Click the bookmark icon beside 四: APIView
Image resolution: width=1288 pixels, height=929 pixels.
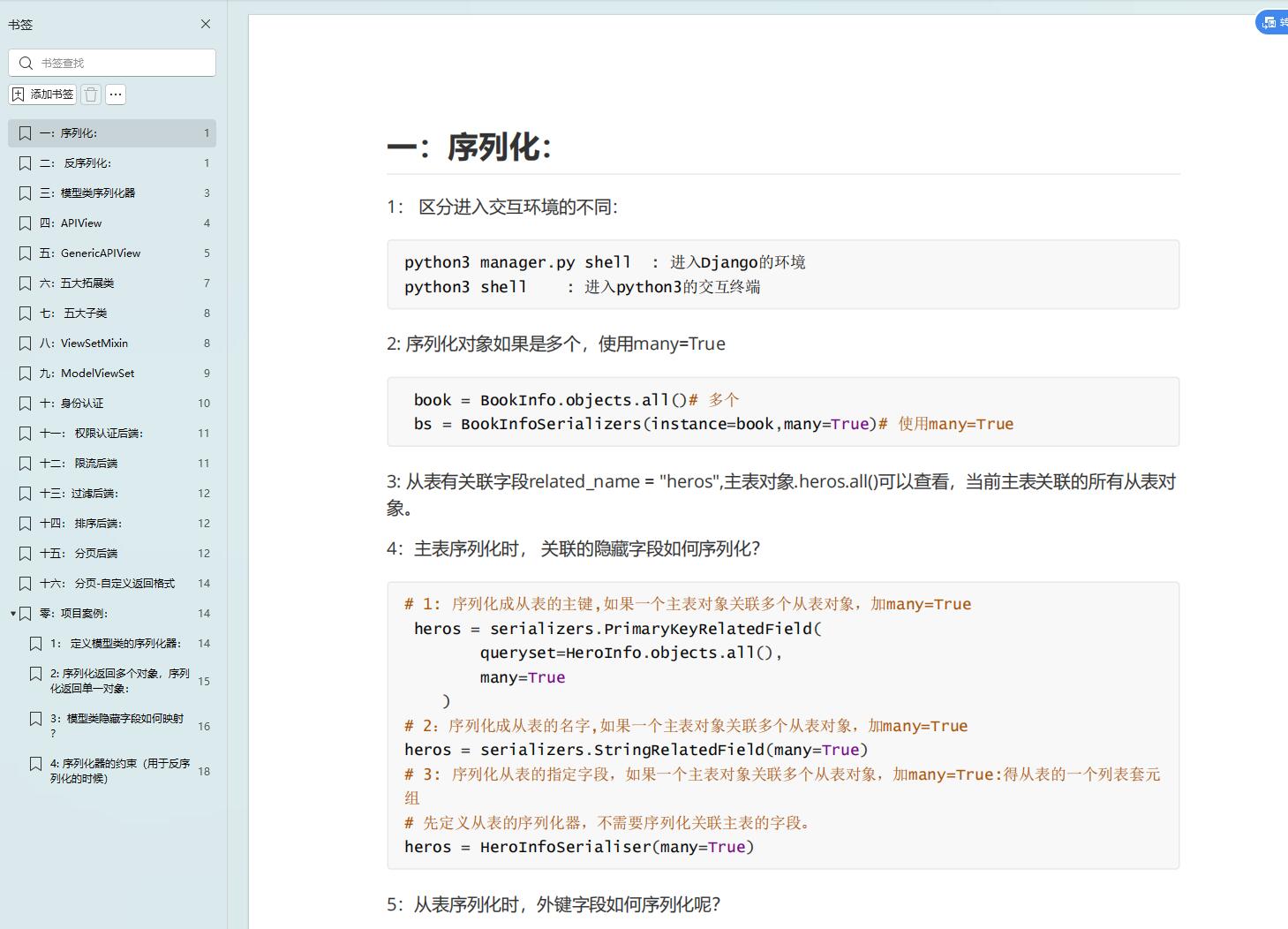[x=26, y=223]
